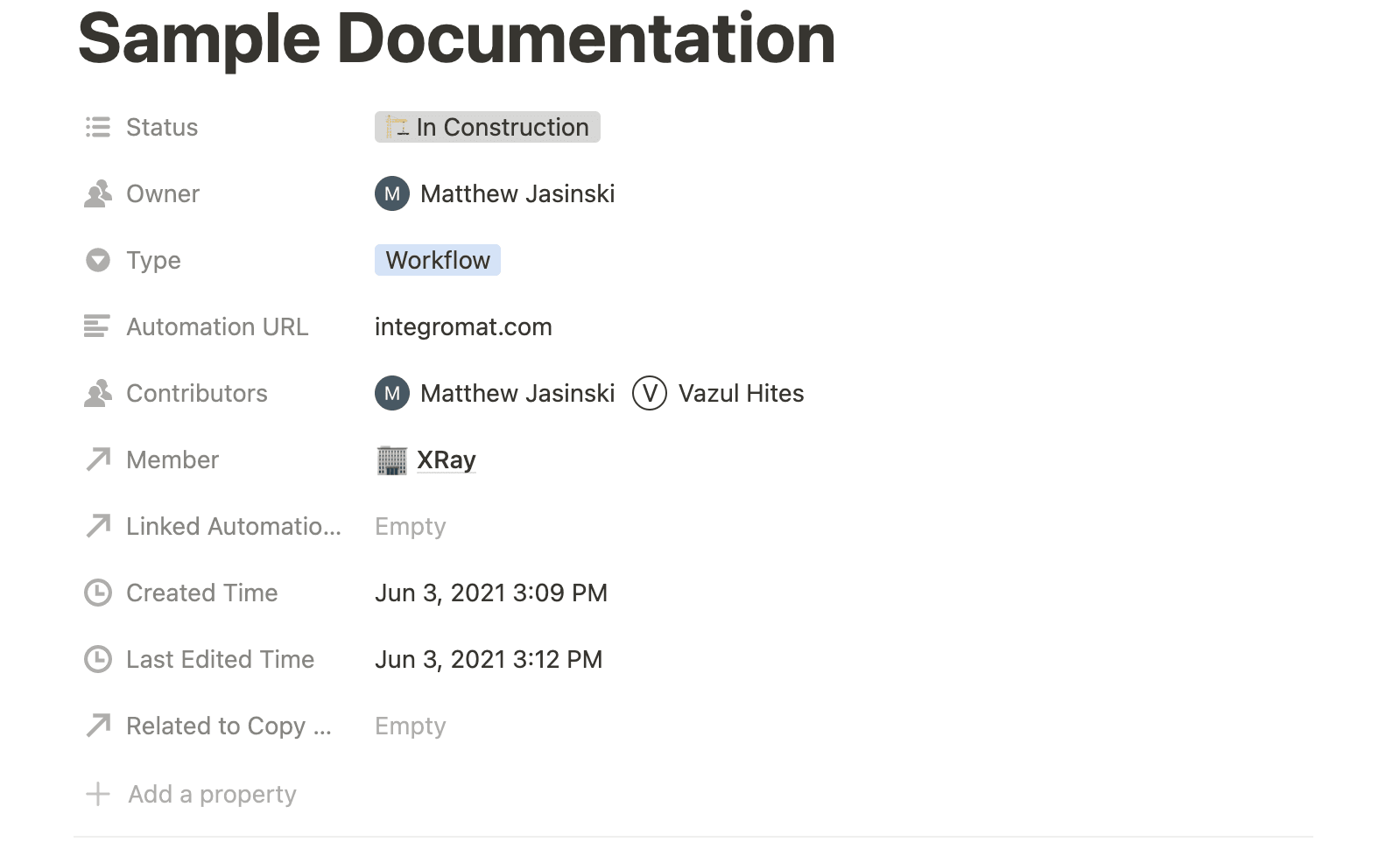Click the Created Time clock icon
The width and height of the screenshot is (1400, 849).
(x=97, y=593)
